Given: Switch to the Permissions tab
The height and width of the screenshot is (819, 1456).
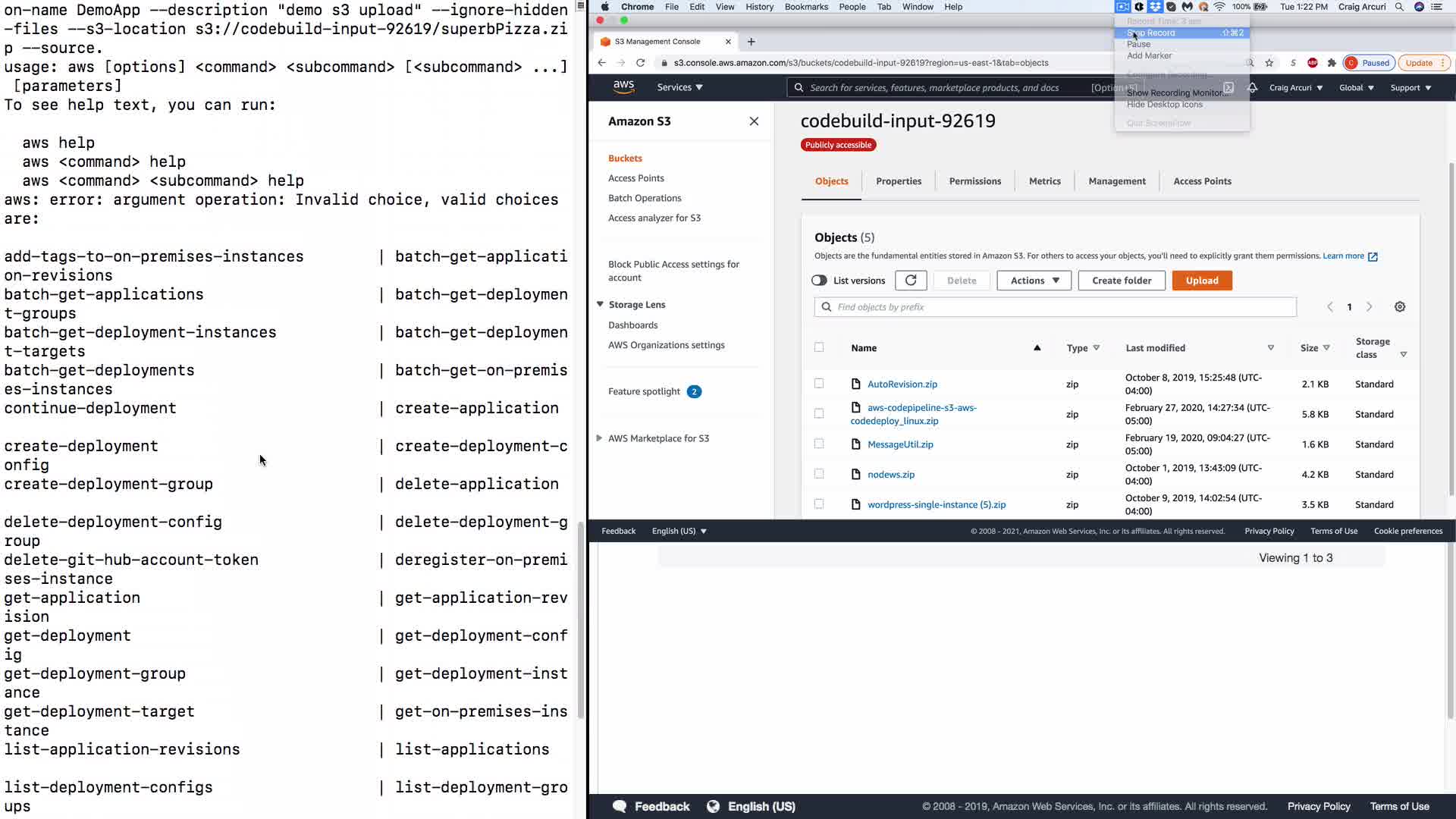Looking at the screenshot, I should (x=975, y=181).
